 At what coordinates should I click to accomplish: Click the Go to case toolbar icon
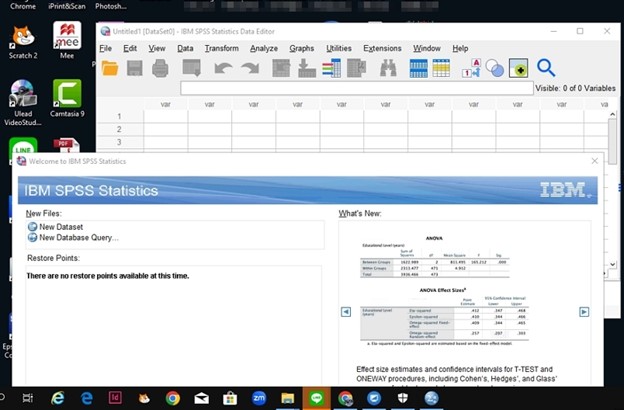point(281,68)
